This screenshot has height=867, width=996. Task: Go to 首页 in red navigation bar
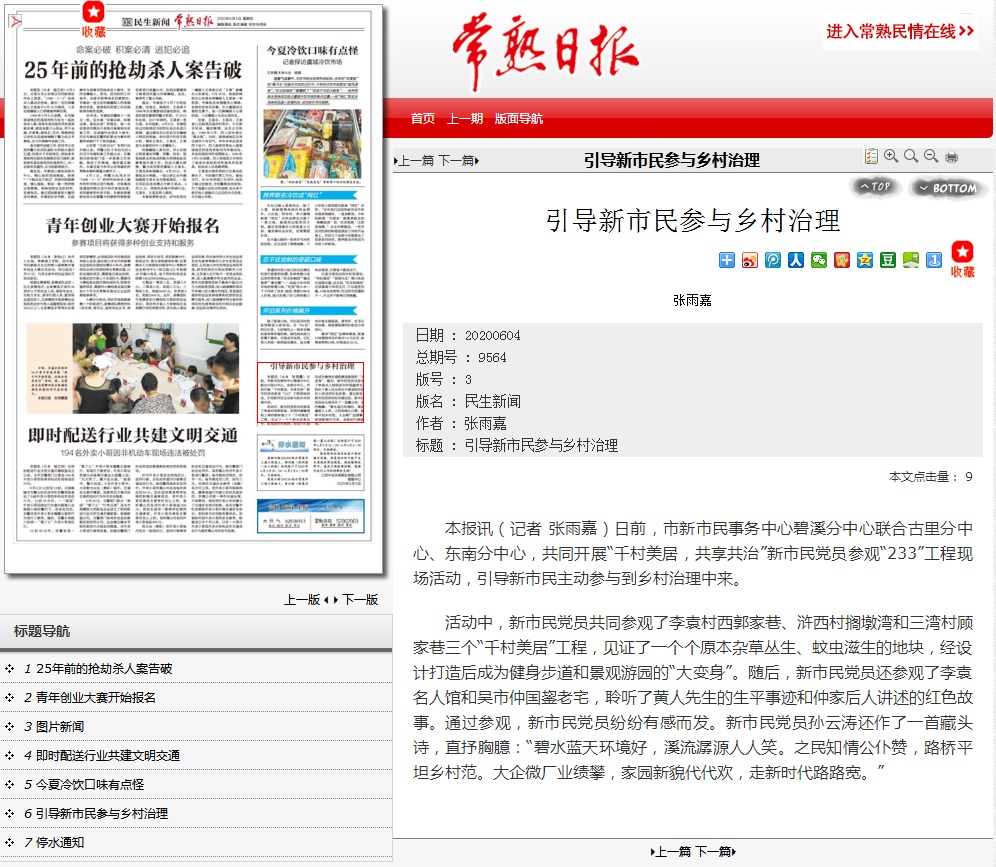coord(422,119)
